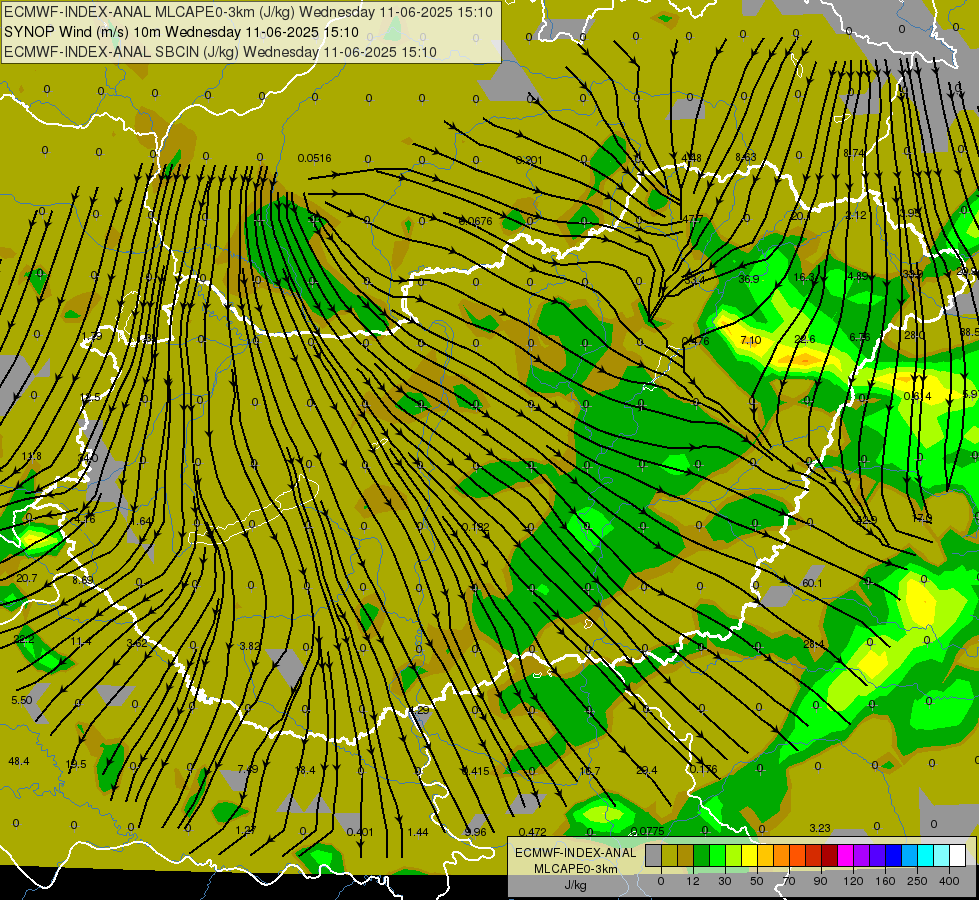Viewport: 979px width, 900px height.
Task: Click the map value 9.96
Action: tap(476, 832)
